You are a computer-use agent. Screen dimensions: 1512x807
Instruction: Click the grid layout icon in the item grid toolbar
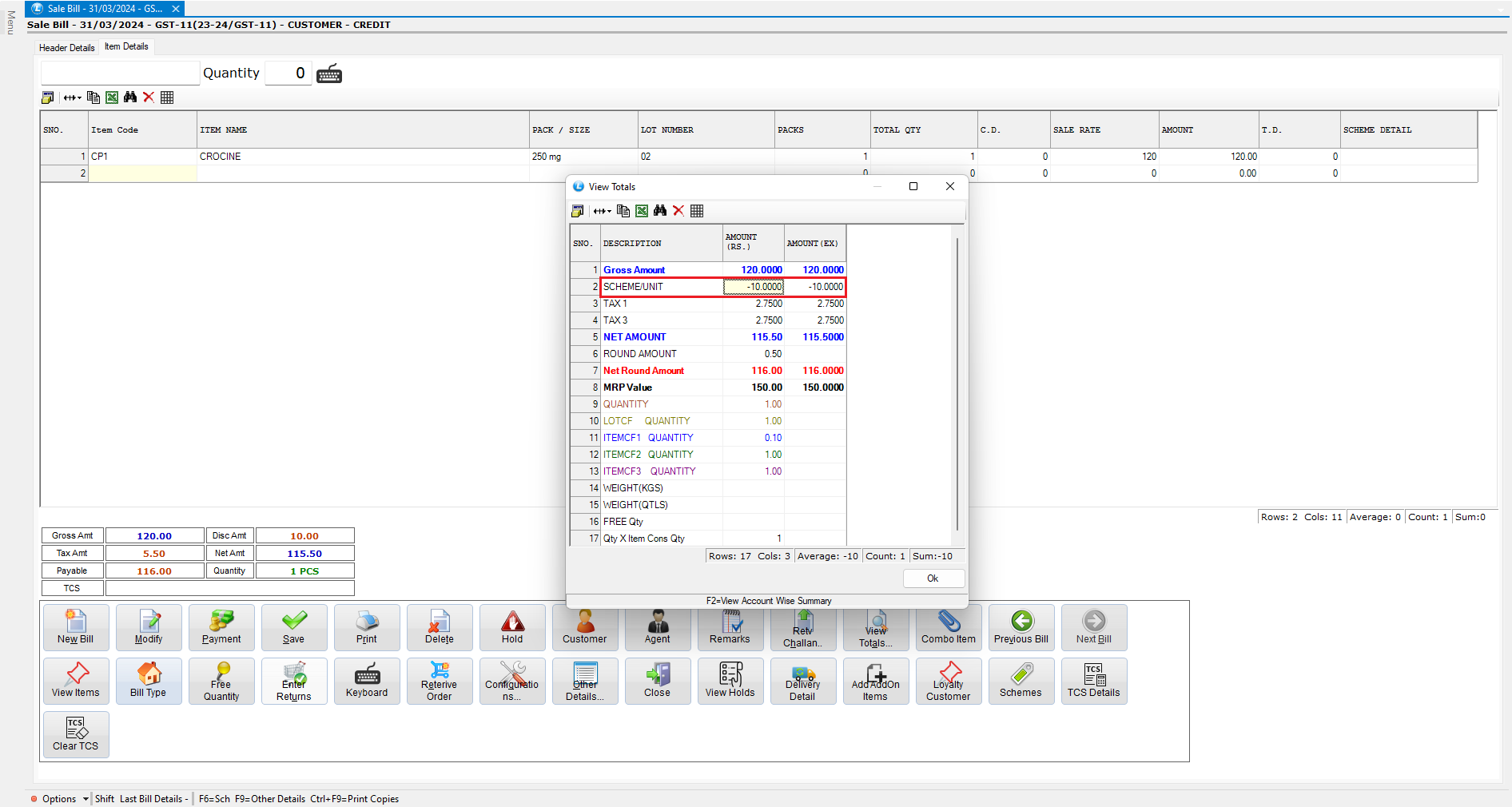tap(167, 97)
